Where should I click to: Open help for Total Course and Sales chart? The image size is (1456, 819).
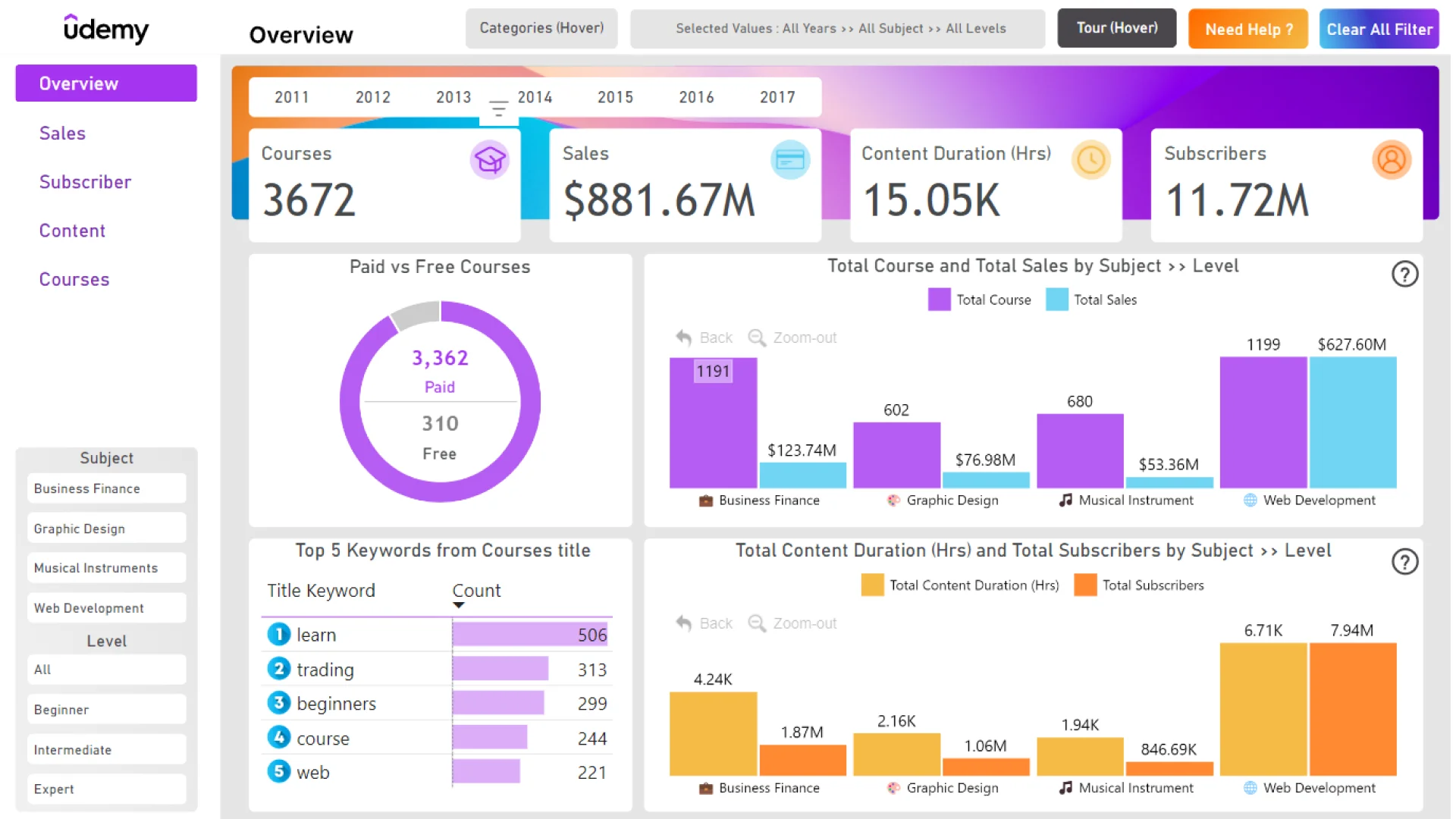click(1404, 274)
